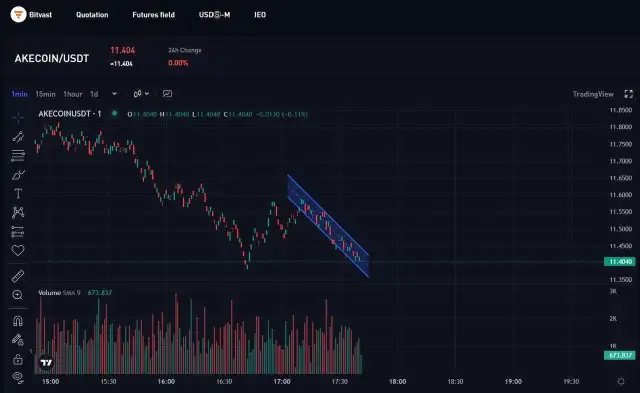640x393 pixels.
Task: Activate the zoom in tool
Action: coord(18,295)
